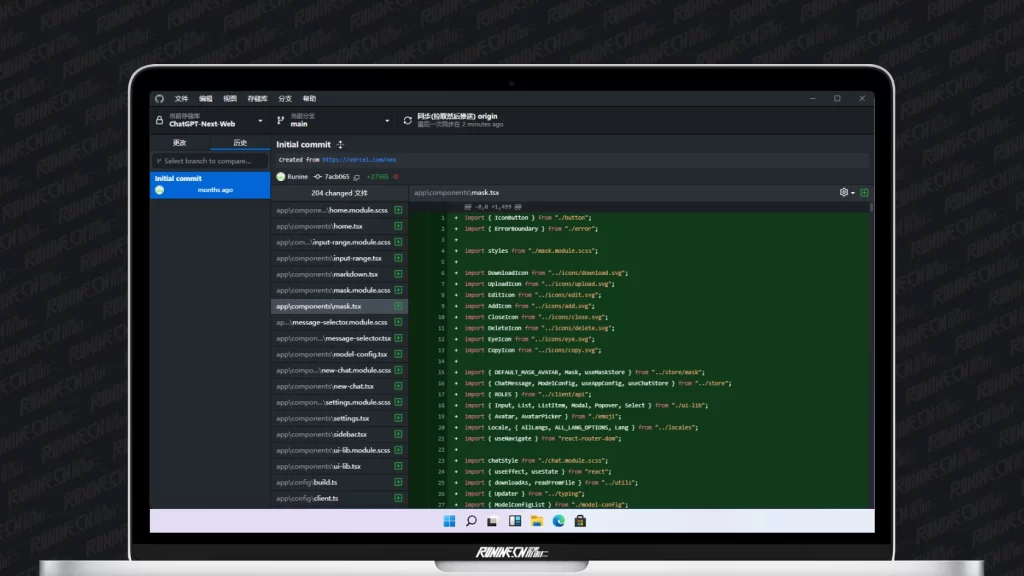Click the Runine author avatar
This screenshot has height=576, width=1024.
tap(281, 177)
